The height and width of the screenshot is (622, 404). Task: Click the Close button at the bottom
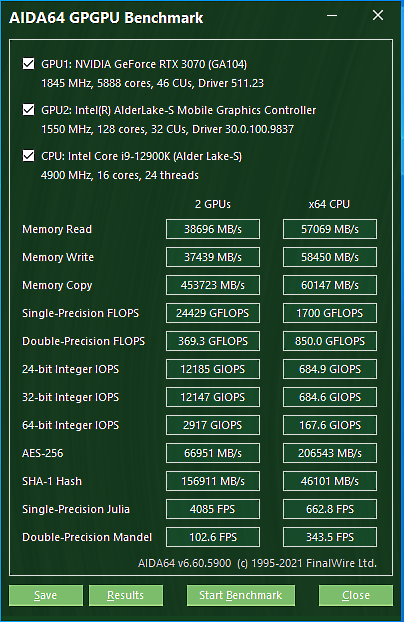coord(356,595)
